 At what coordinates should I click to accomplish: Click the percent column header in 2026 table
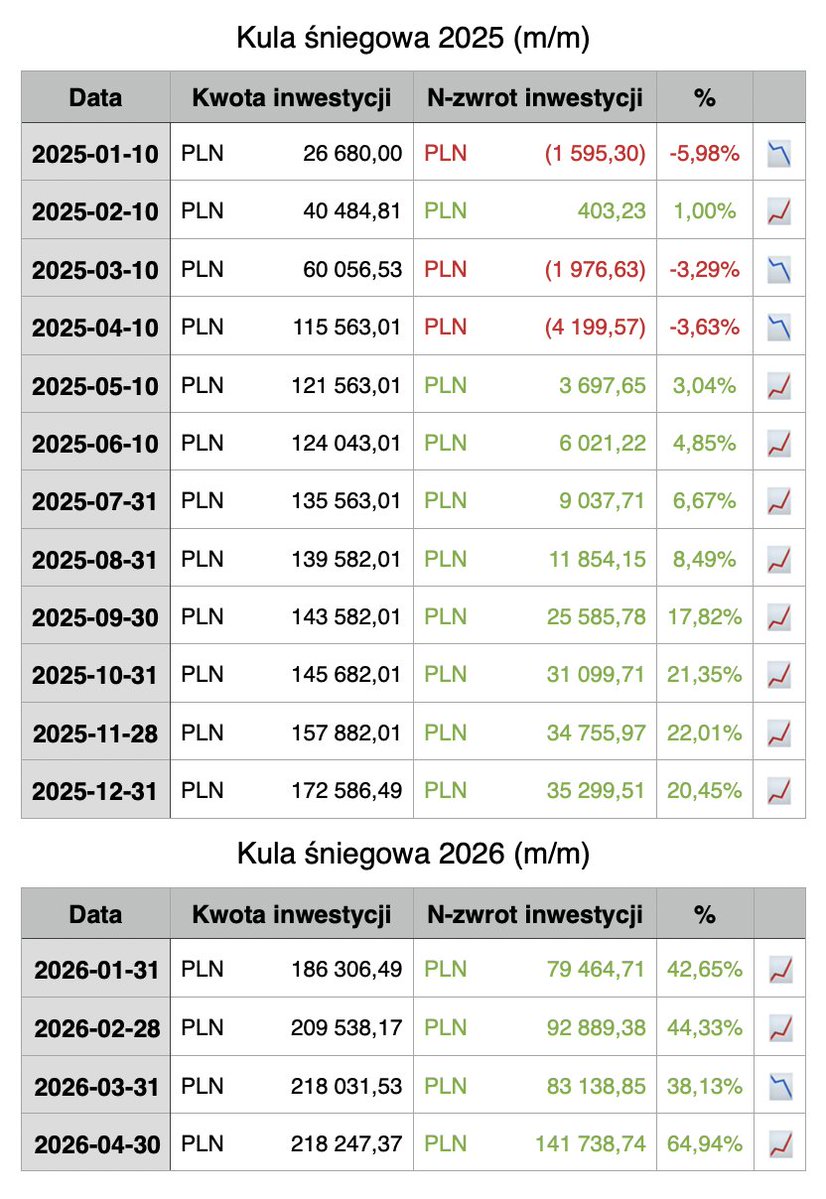pyautogui.click(x=706, y=914)
